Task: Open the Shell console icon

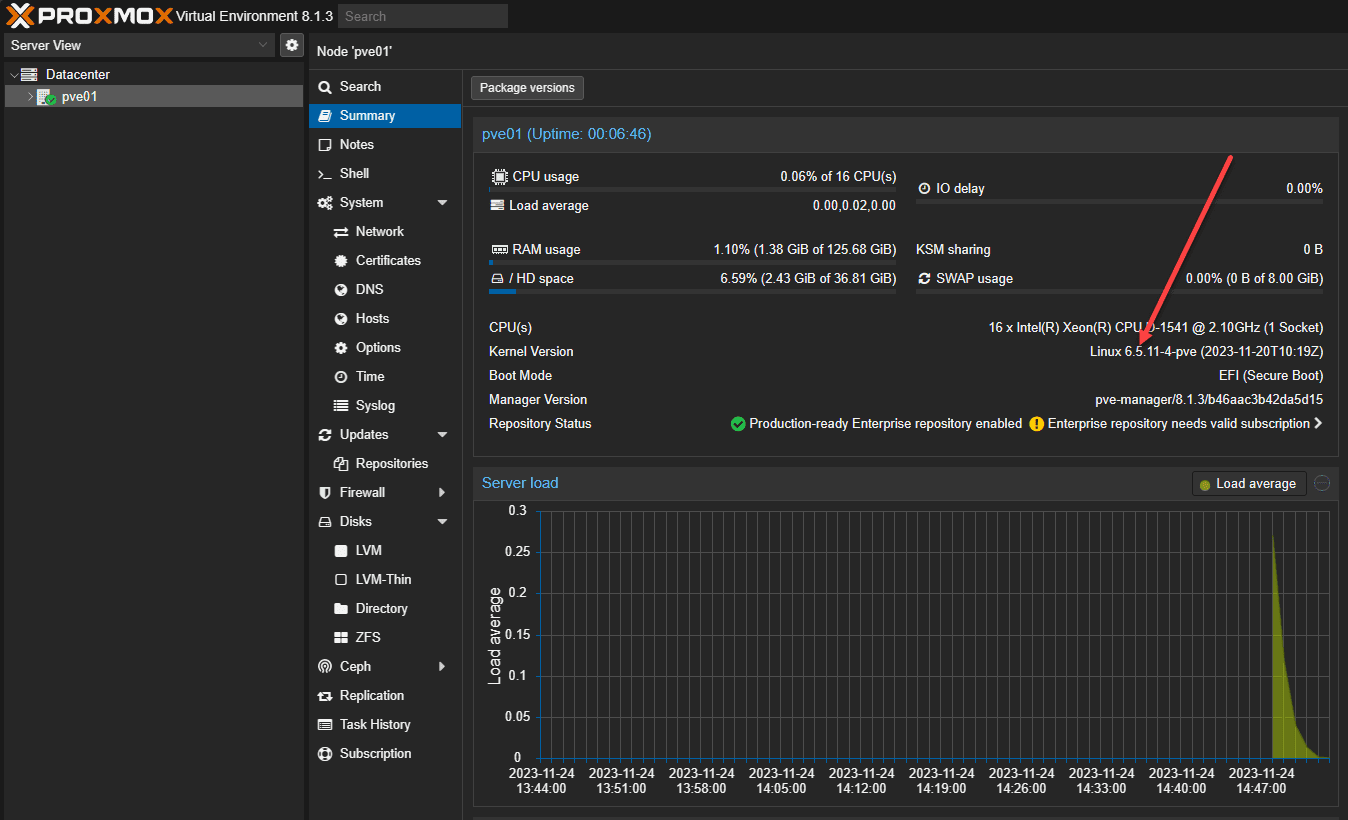Action: pyautogui.click(x=324, y=174)
